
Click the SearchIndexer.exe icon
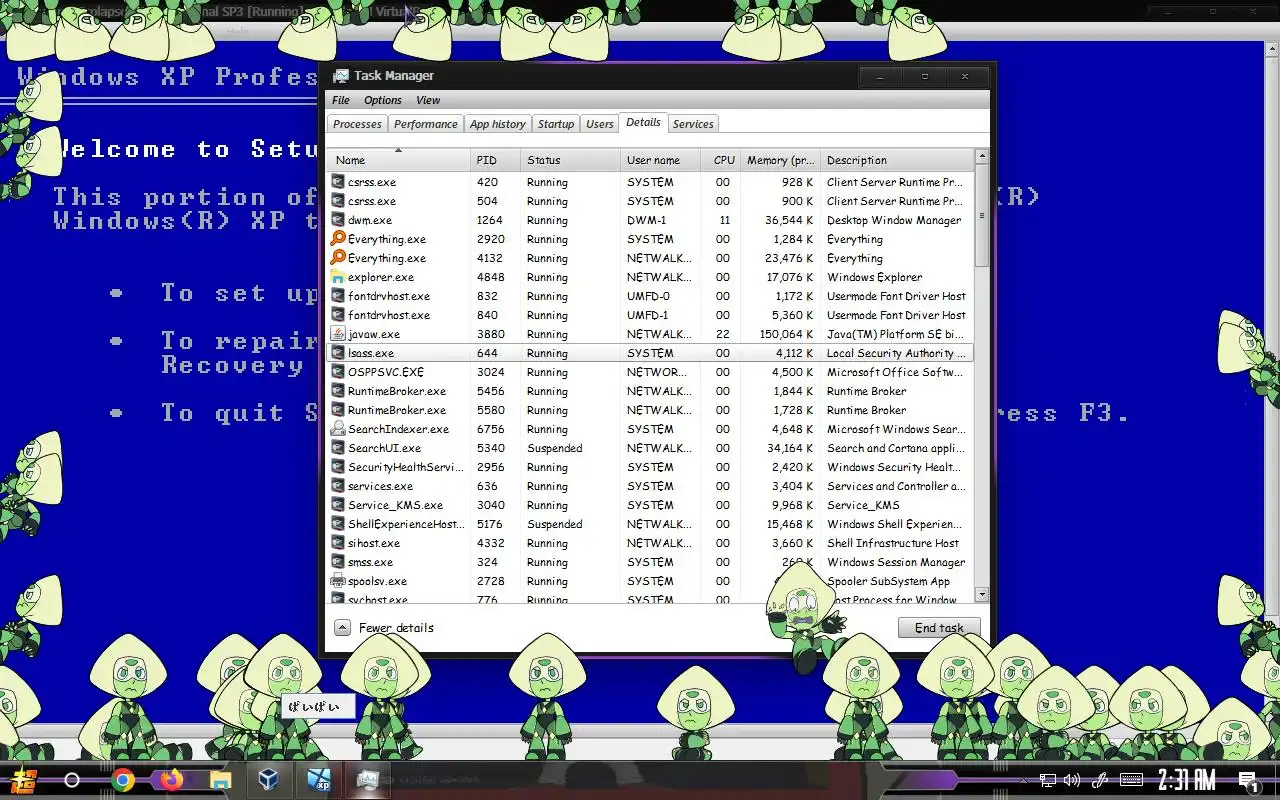pyautogui.click(x=338, y=429)
